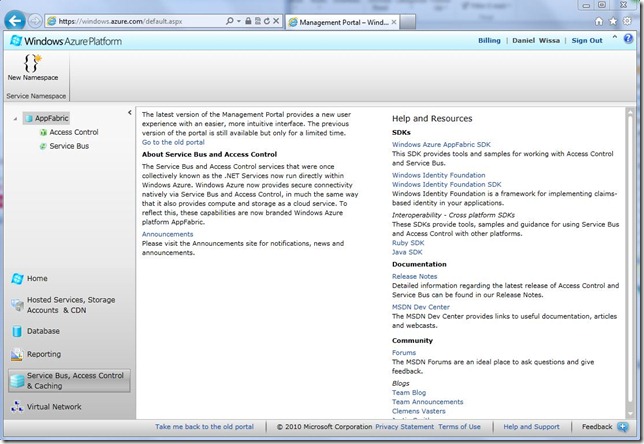Screen dimensions: 644x444
Task: Open the Privacy Statement link
Action: pyautogui.click(x=405, y=427)
